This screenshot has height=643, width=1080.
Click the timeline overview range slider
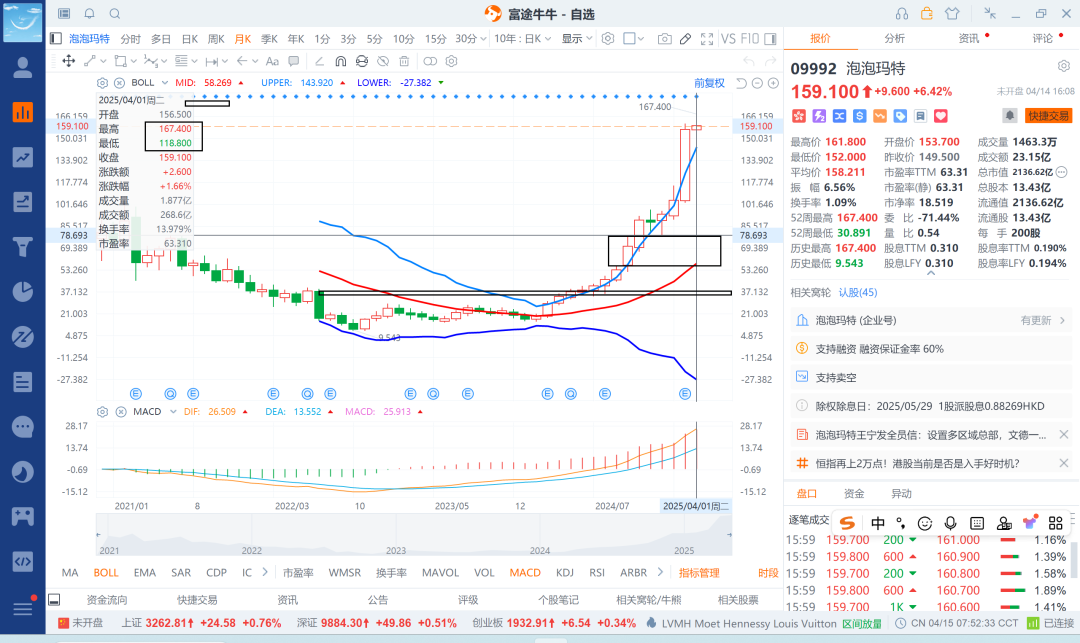413,534
